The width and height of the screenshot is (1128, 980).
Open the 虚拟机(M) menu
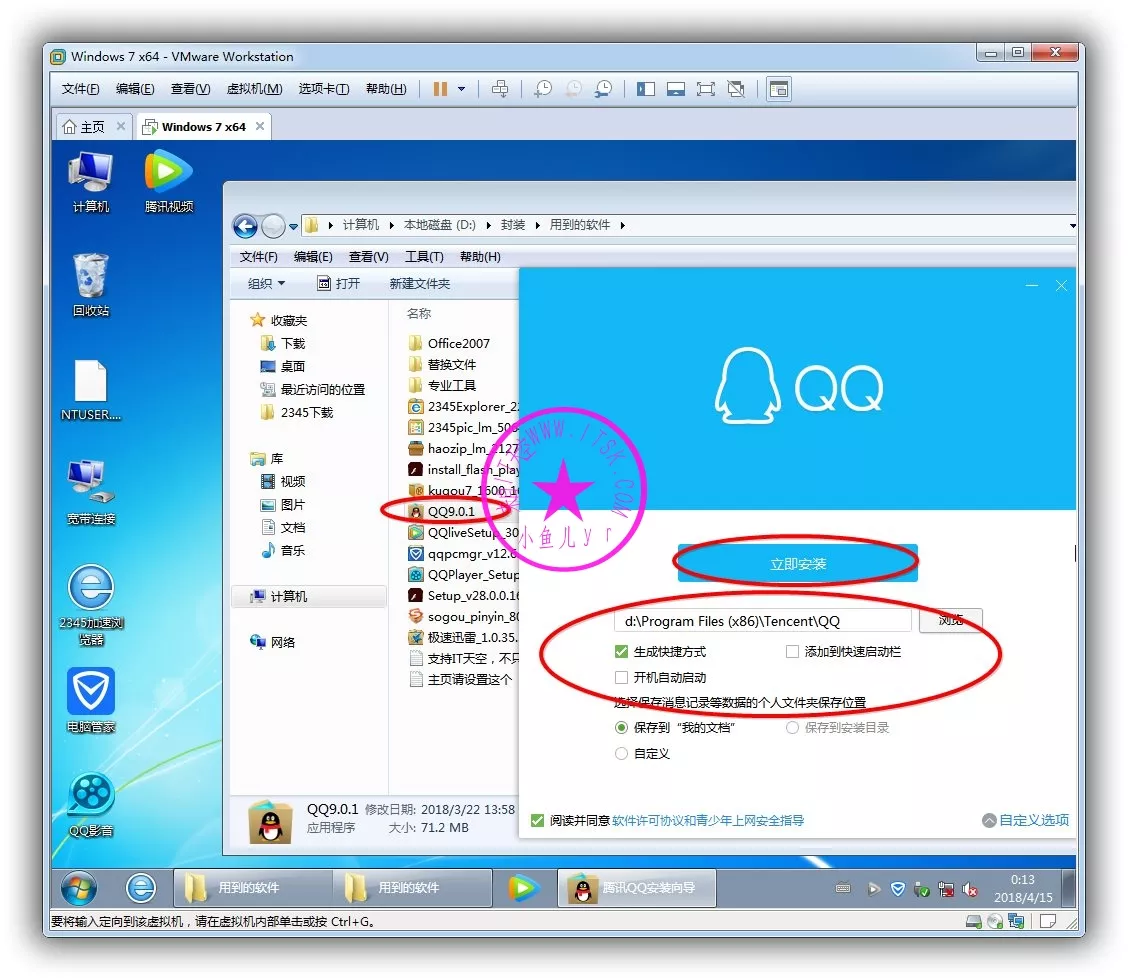[254, 89]
